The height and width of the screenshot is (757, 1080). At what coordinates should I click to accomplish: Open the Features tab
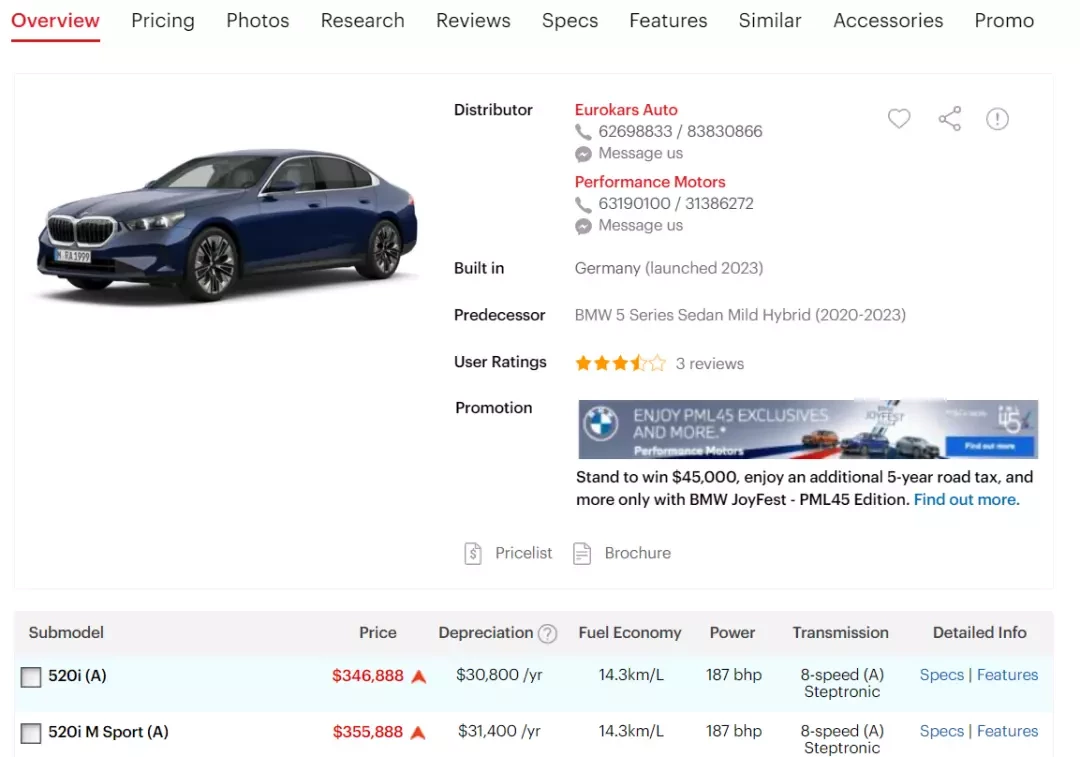[x=669, y=21]
